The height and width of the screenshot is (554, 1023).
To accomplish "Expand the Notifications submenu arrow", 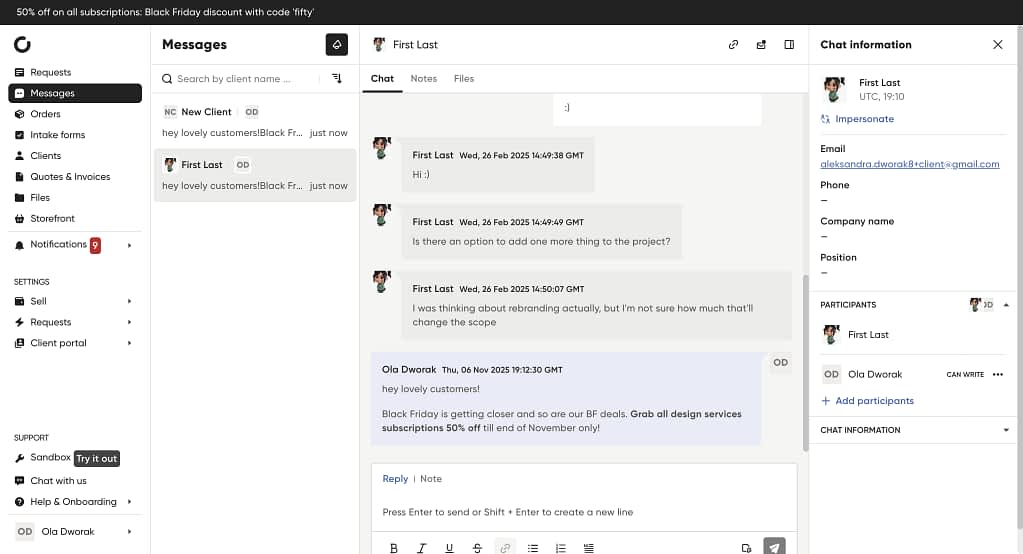I will pyautogui.click(x=129, y=245).
